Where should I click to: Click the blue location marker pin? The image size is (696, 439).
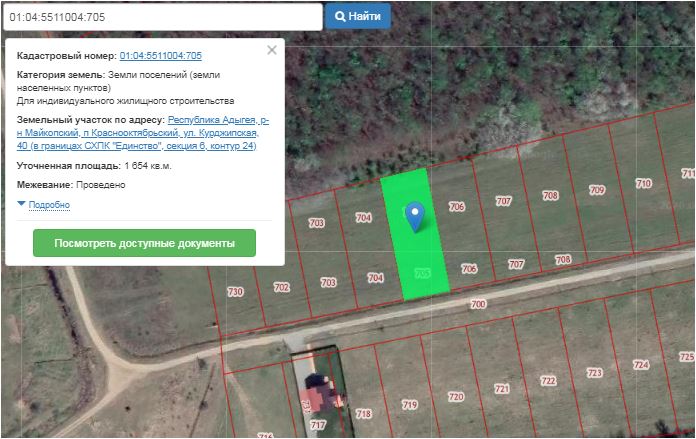tap(415, 214)
